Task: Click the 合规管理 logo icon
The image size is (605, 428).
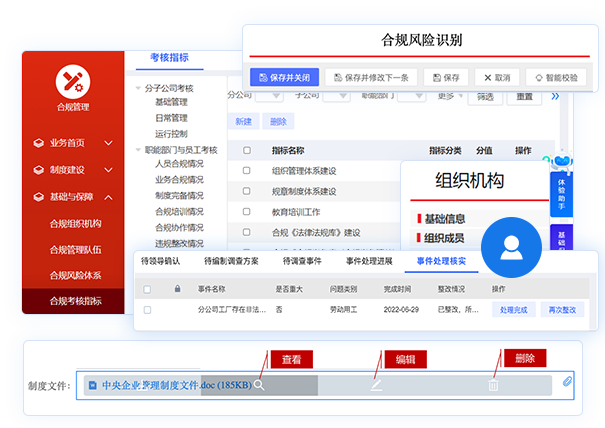Action: (72, 80)
